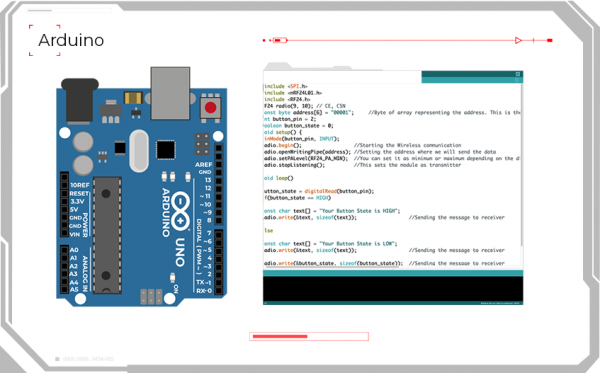
Task: Click the IDE bottom status bar
Action: (x=393, y=303)
